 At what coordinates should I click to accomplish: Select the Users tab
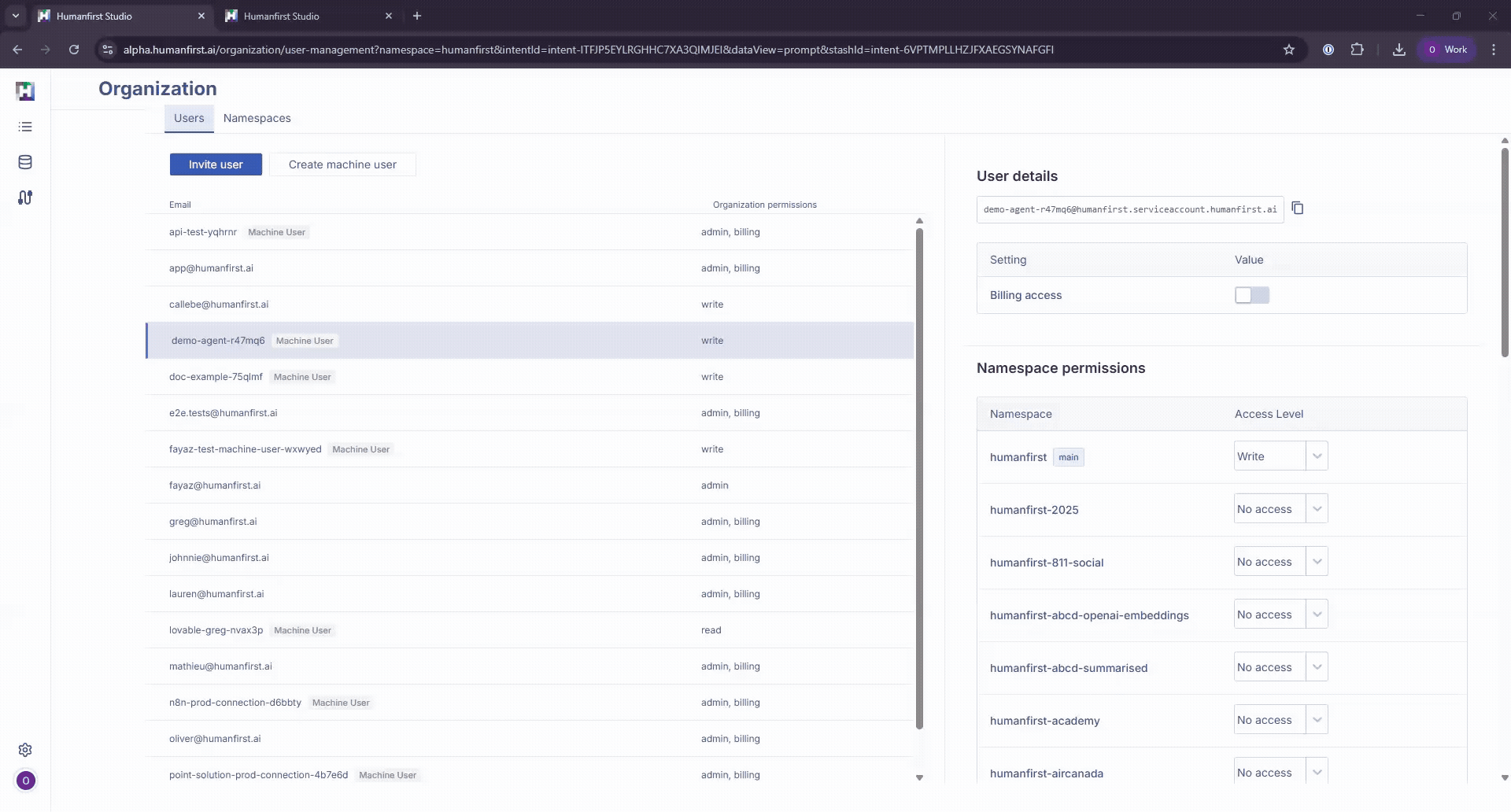(188, 118)
